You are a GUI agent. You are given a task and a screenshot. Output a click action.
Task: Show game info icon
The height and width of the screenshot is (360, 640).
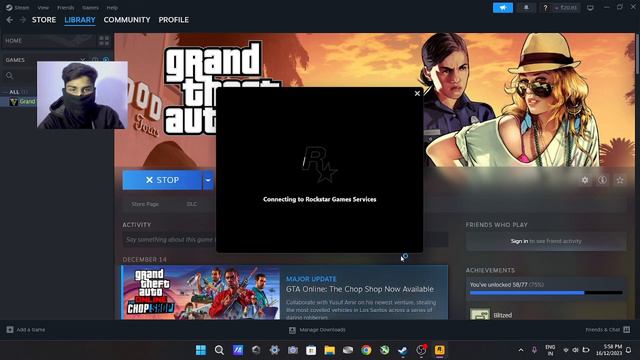(602, 180)
